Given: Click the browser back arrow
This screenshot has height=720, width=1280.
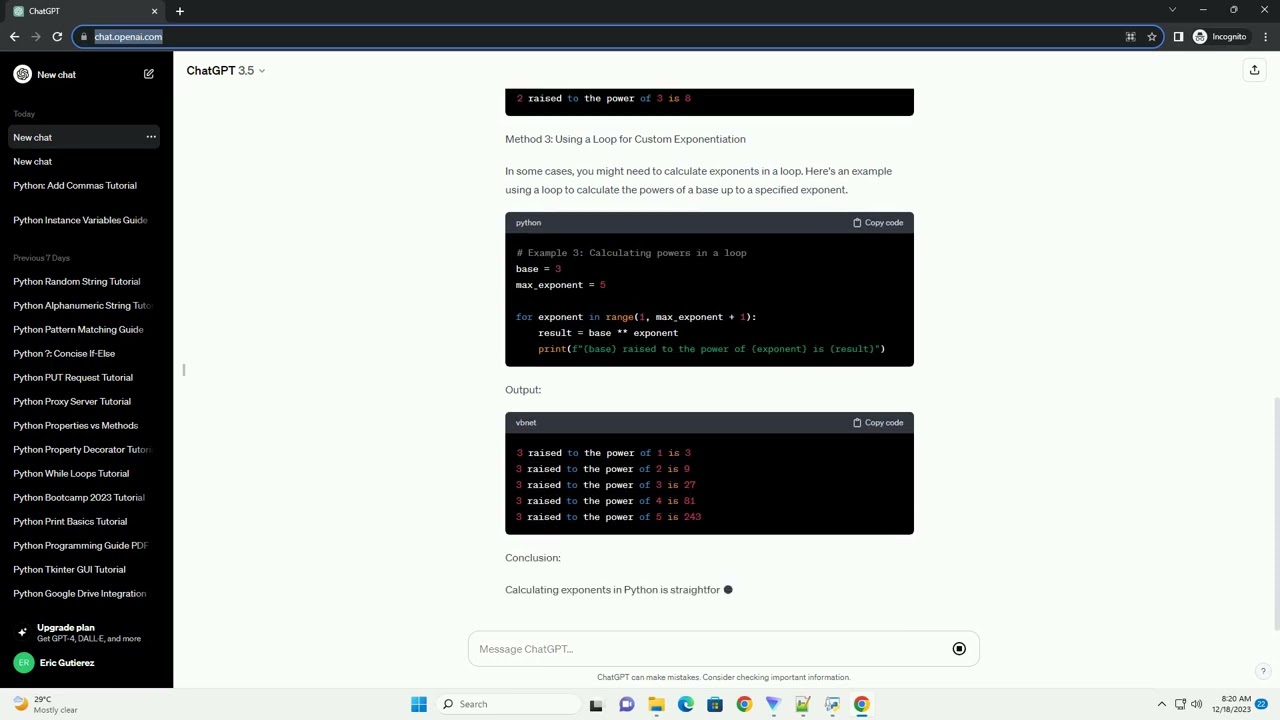Looking at the screenshot, I should tap(14, 37).
